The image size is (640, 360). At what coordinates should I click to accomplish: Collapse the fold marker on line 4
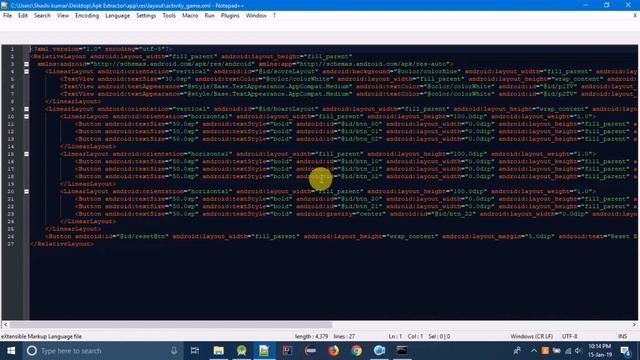click(27, 71)
